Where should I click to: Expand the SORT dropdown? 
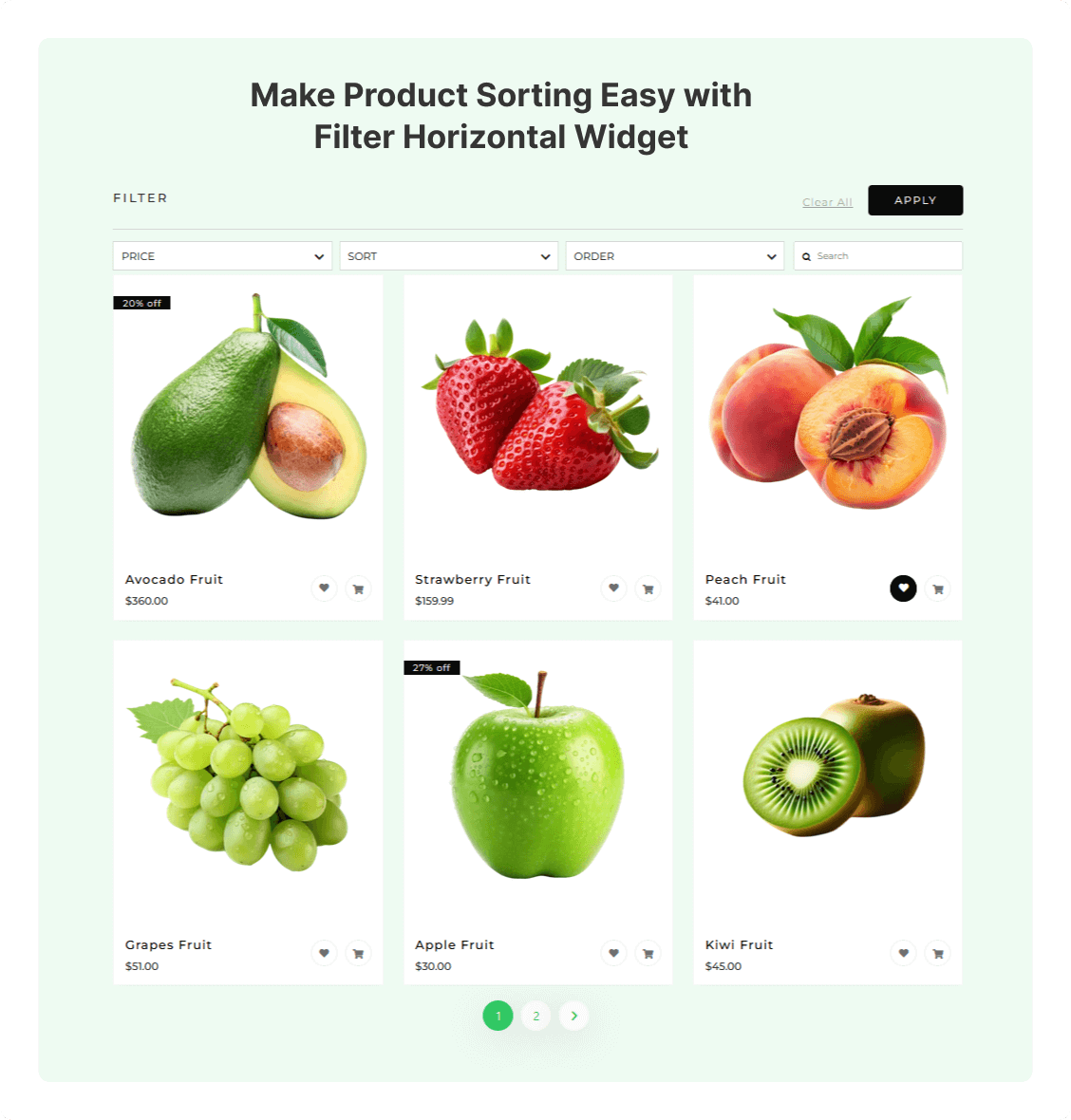449,255
